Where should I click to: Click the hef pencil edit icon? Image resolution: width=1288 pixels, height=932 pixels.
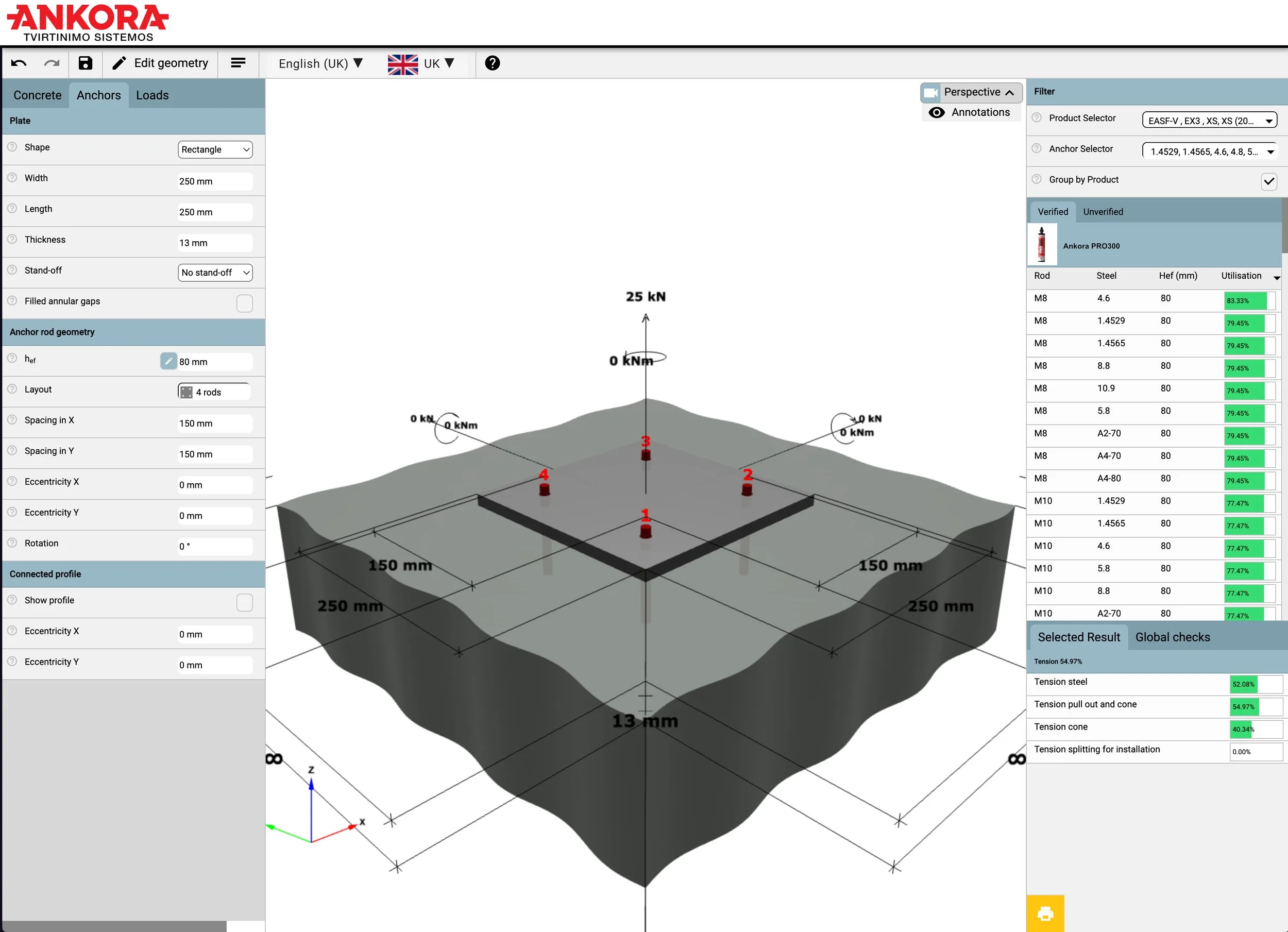pyautogui.click(x=168, y=361)
